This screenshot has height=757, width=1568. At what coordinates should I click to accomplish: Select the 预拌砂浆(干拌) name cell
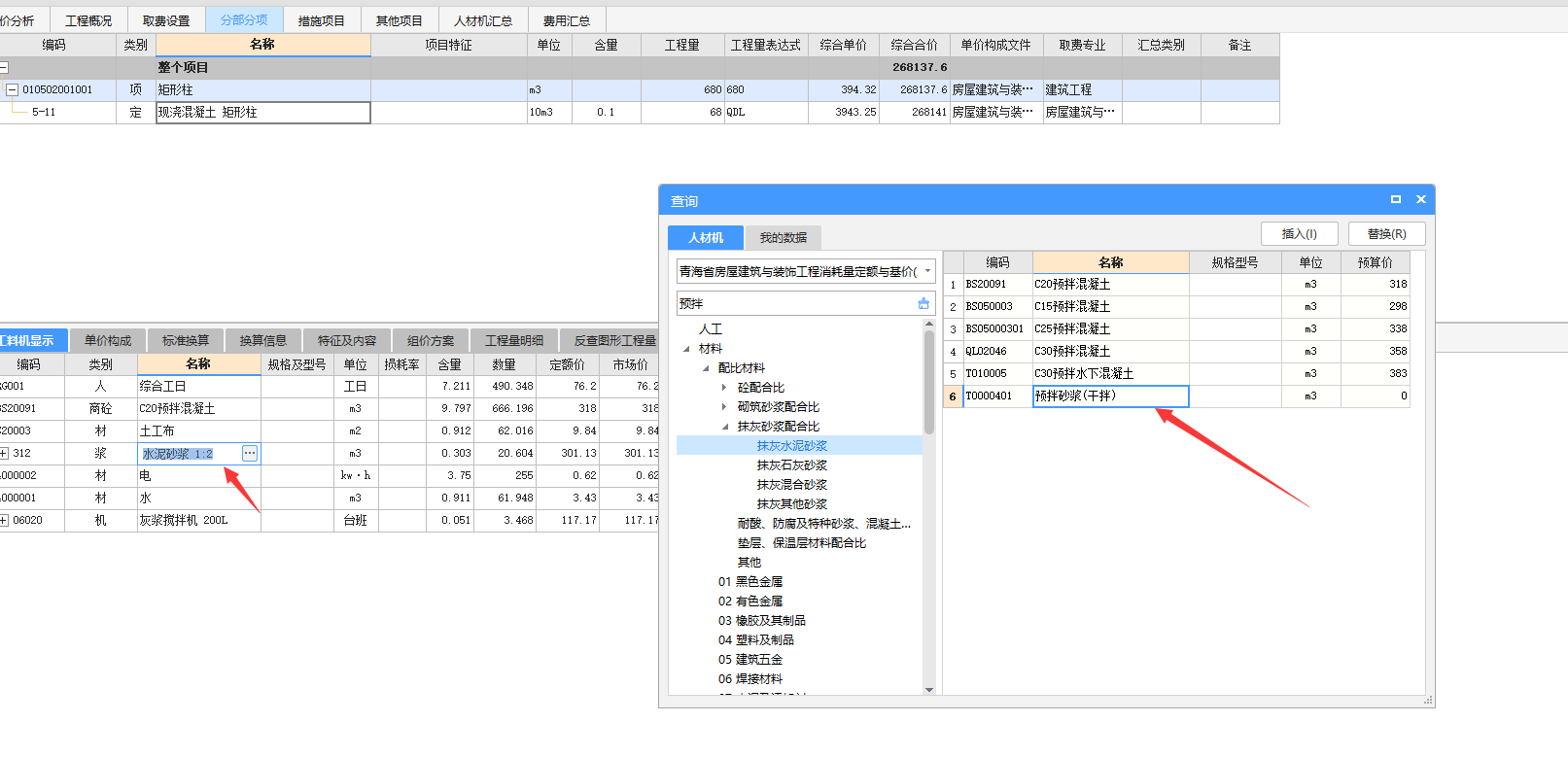[x=1111, y=396]
